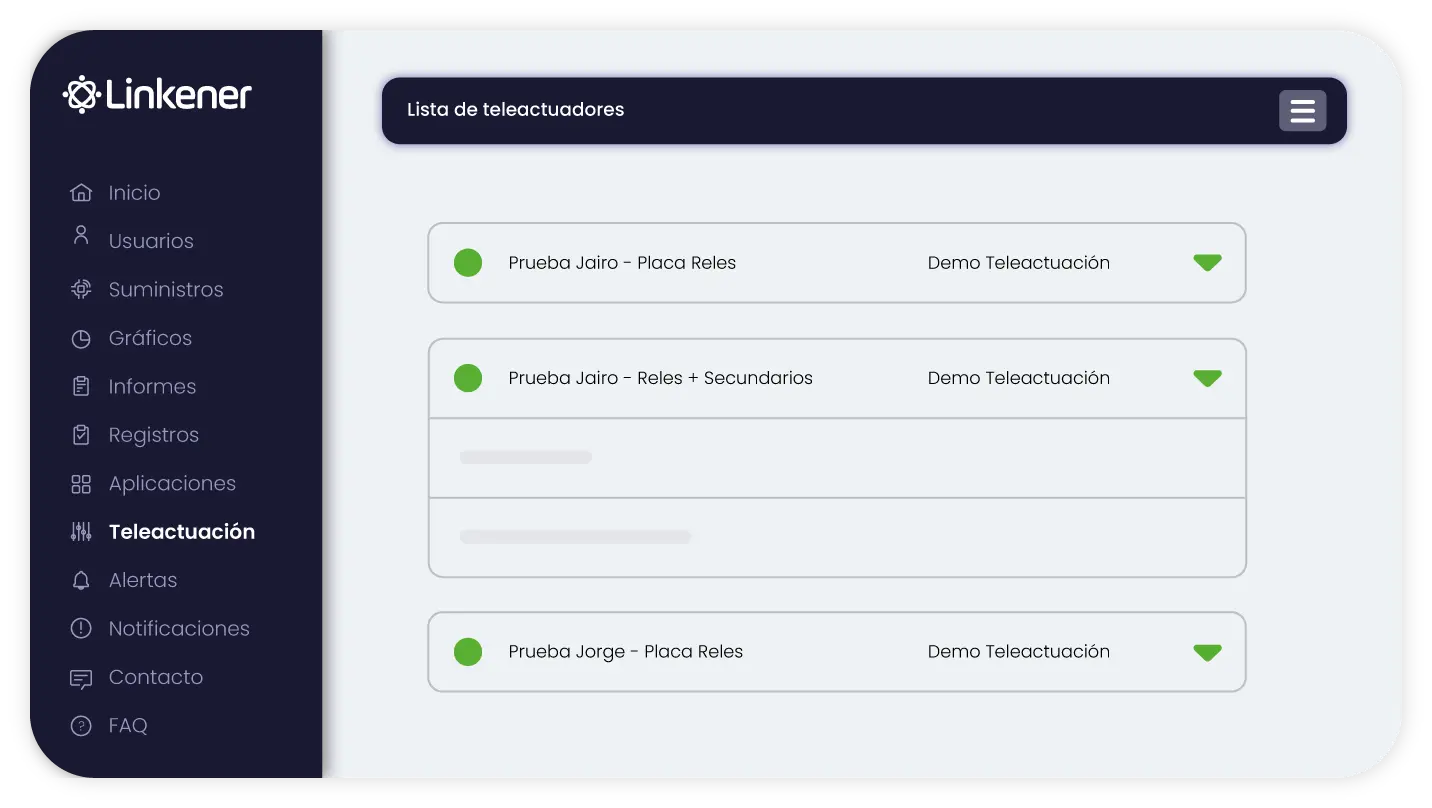
Task: Click the Notificaciones exclamation icon
Action: click(81, 629)
